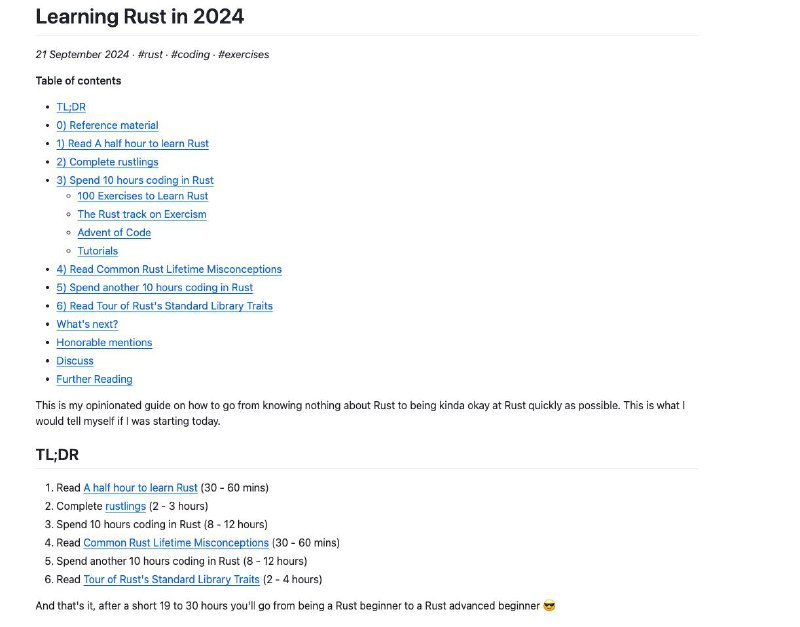800x627 pixels.
Task: Jump to 0) Reference material section
Action: click(x=107, y=126)
